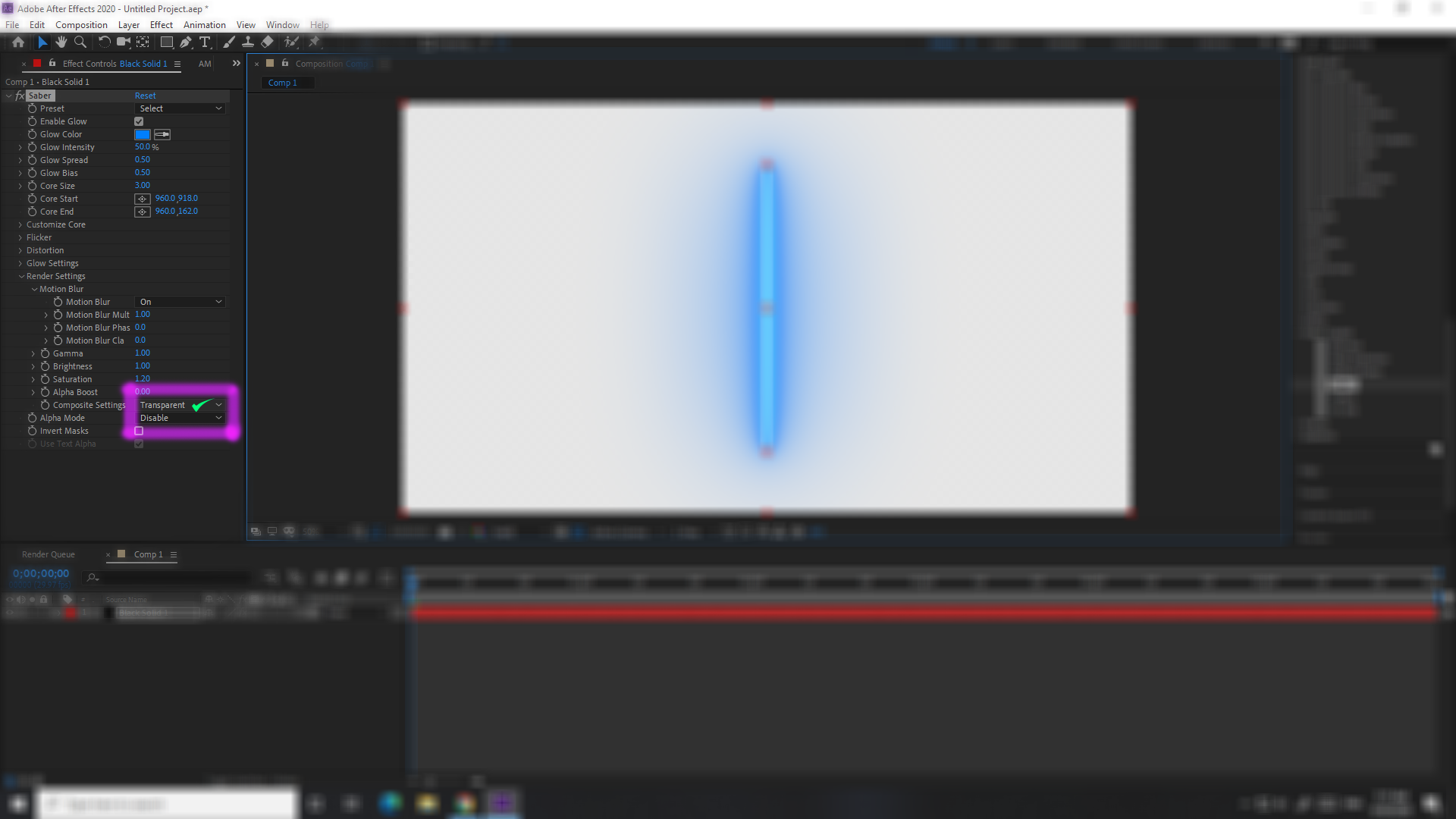The image size is (1456, 819).
Task: Click the Reset button for Saber
Action: click(145, 95)
